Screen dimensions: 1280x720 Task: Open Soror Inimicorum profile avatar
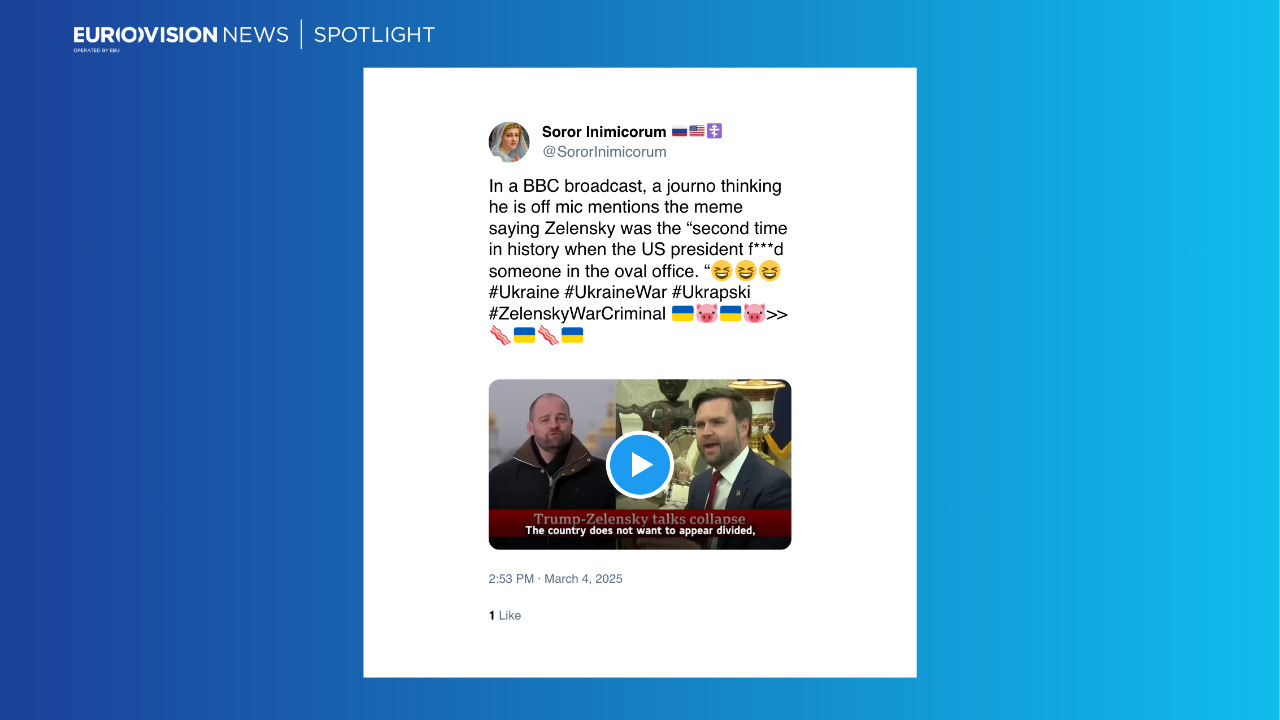(x=509, y=142)
